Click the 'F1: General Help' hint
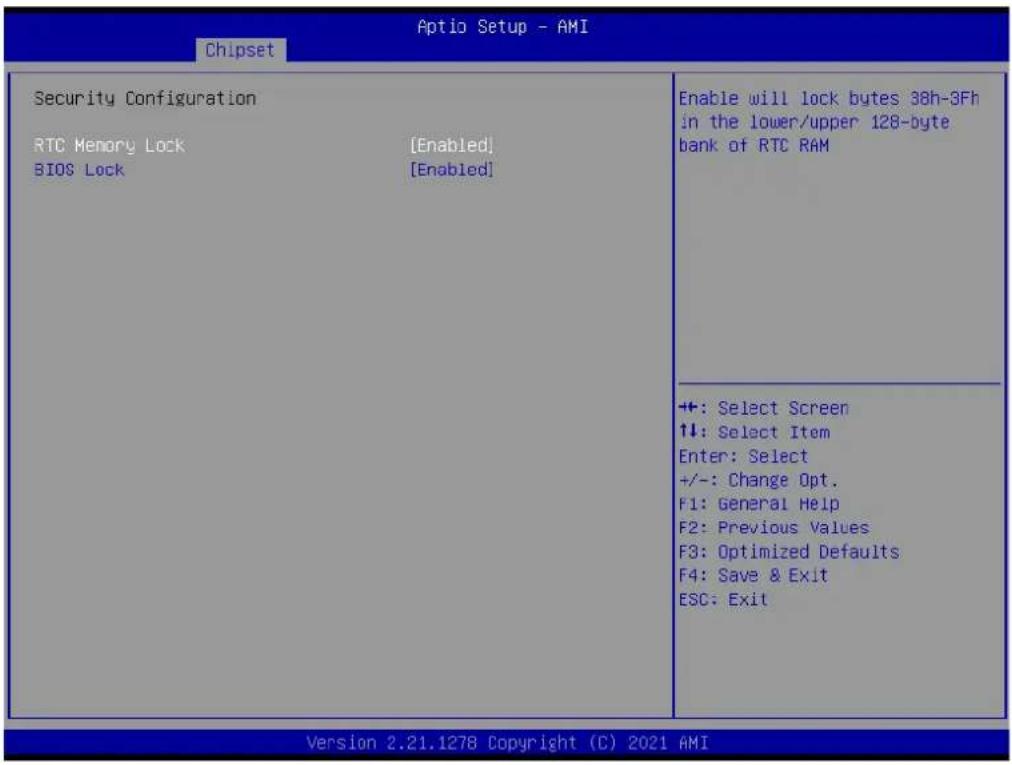Screen dimensions: 1012x765 click(x=759, y=504)
